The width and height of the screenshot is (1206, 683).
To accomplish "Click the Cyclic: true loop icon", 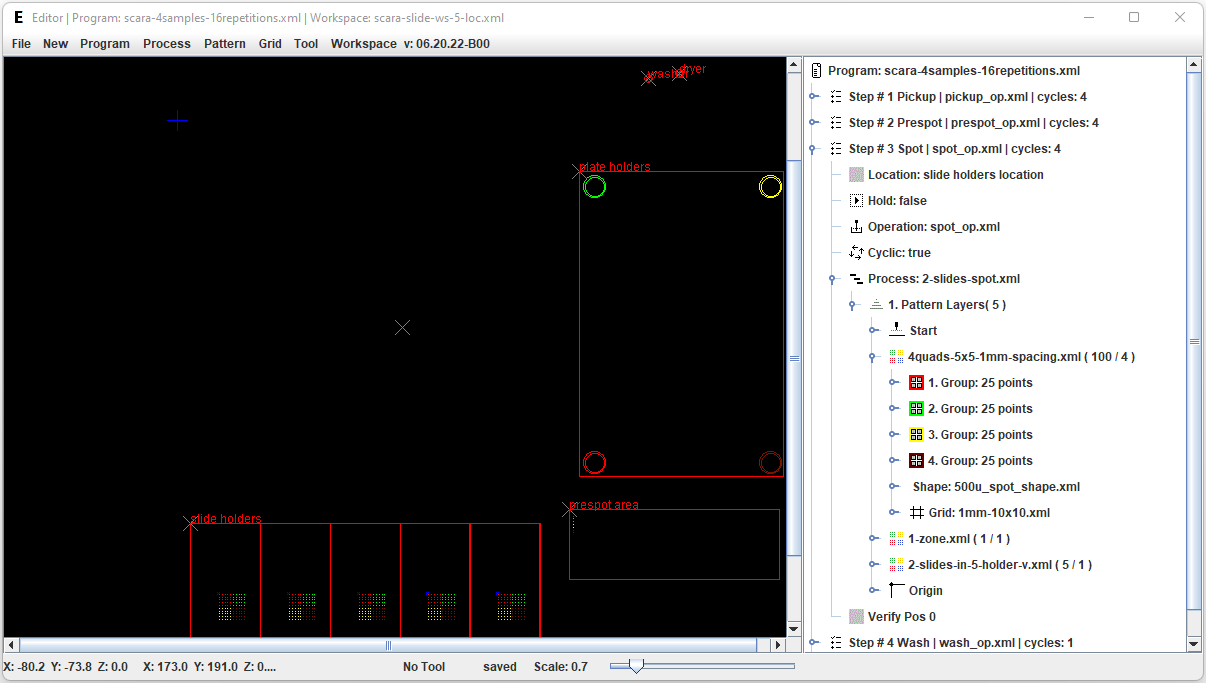I will (856, 253).
